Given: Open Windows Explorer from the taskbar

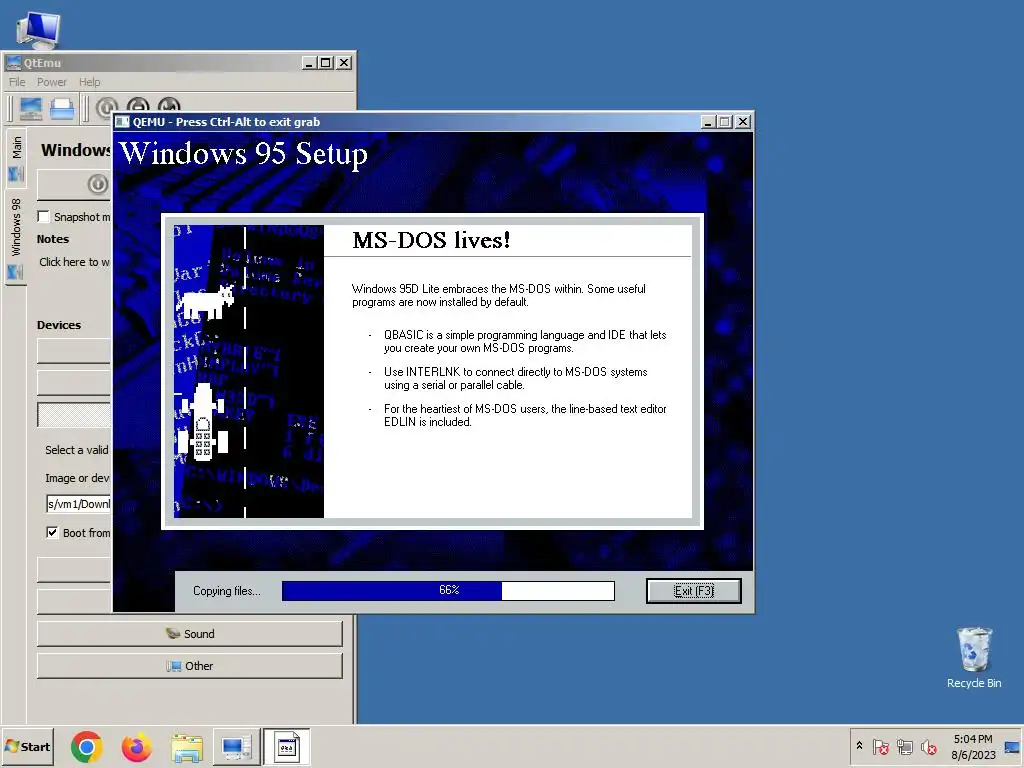Looking at the screenshot, I should pyautogui.click(x=187, y=747).
